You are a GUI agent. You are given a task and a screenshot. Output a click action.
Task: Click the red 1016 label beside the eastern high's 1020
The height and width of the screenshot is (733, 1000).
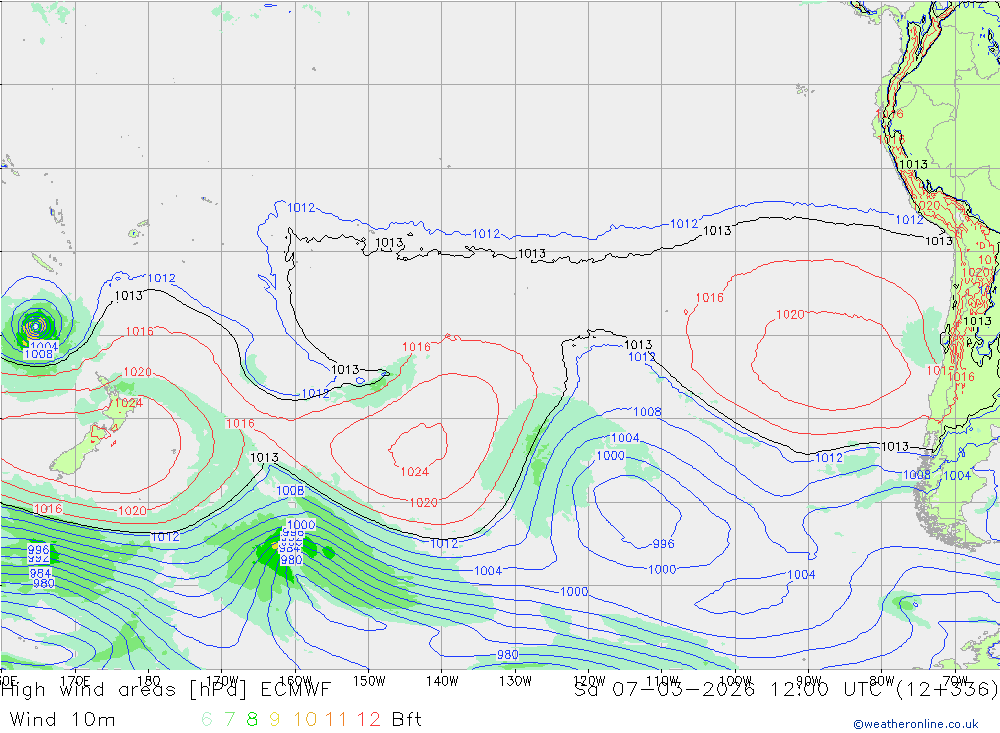pyautogui.click(x=709, y=298)
